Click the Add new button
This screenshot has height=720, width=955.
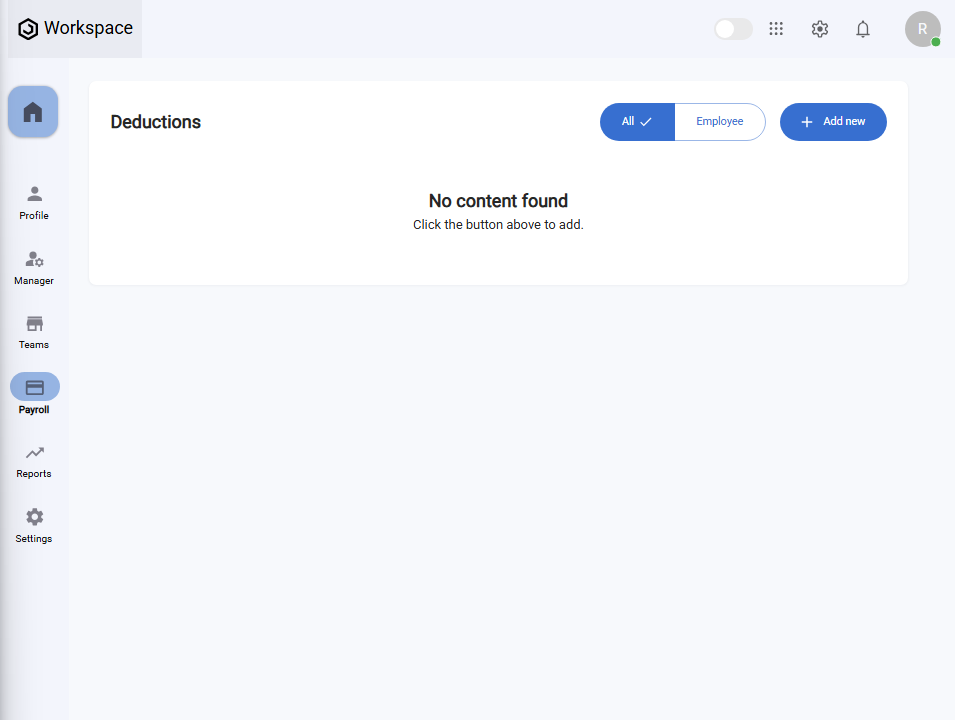click(x=833, y=122)
